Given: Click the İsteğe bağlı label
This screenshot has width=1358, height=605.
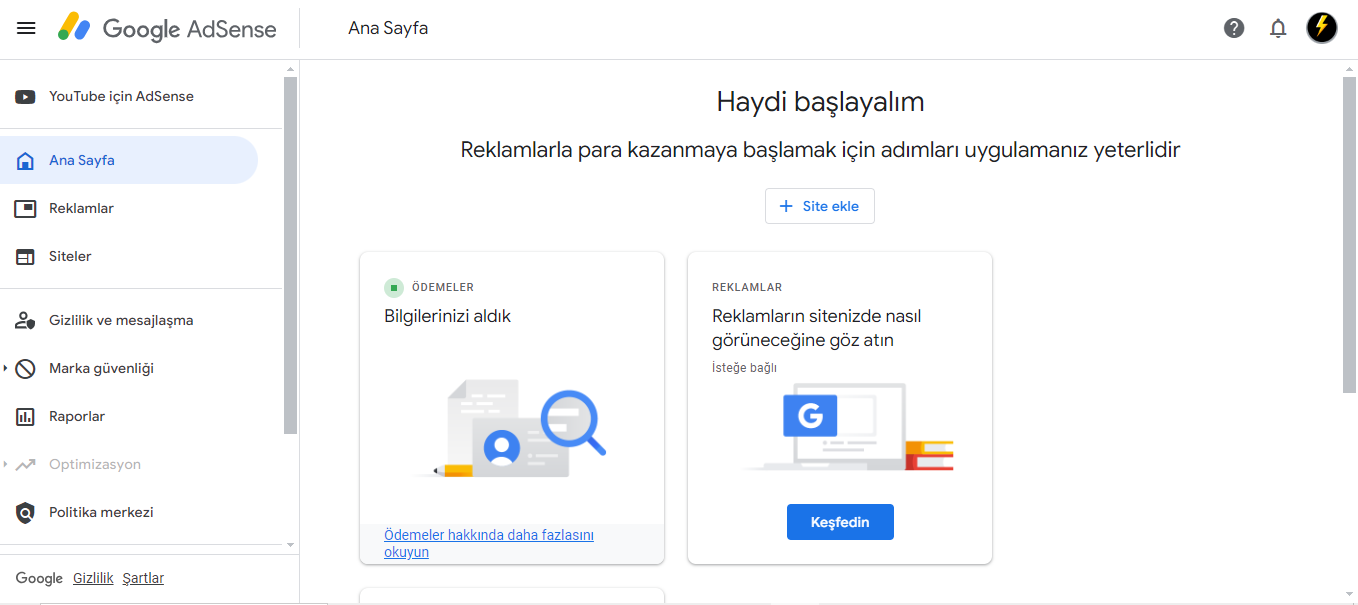Looking at the screenshot, I should pyautogui.click(x=744, y=367).
